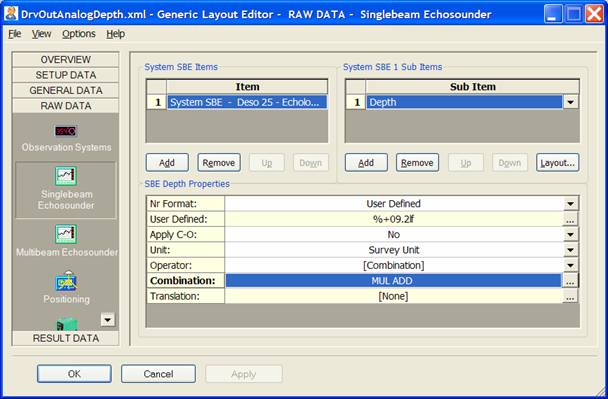Open the User Defined format ellipsis button
The image size is (608, 399).
pos(570,219)
